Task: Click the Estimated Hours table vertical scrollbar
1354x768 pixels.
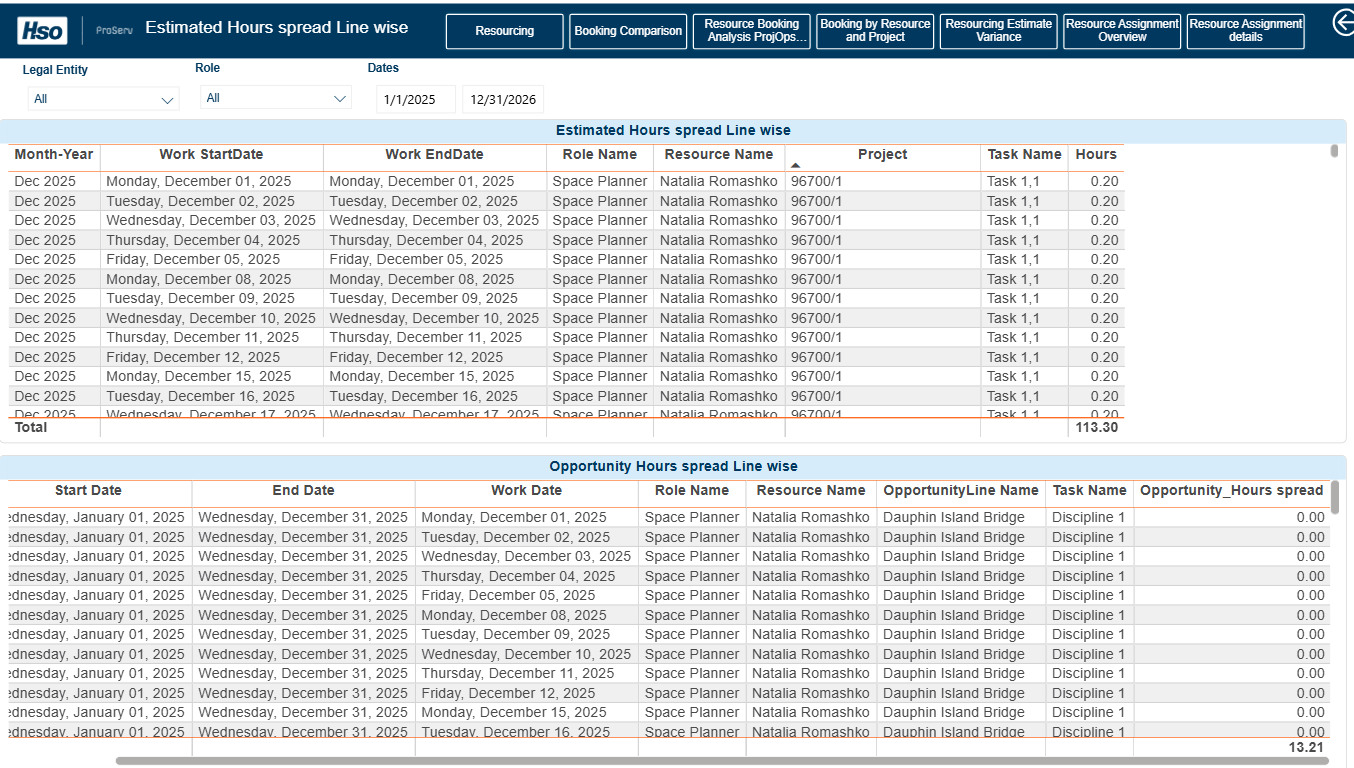Action: pos(1334,151)
